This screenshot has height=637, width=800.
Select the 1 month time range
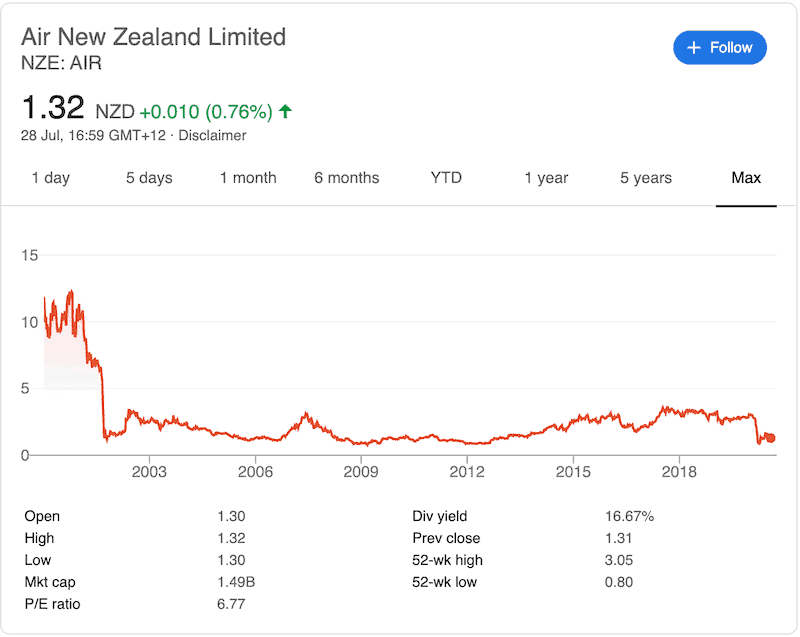(x=248, y=178)
